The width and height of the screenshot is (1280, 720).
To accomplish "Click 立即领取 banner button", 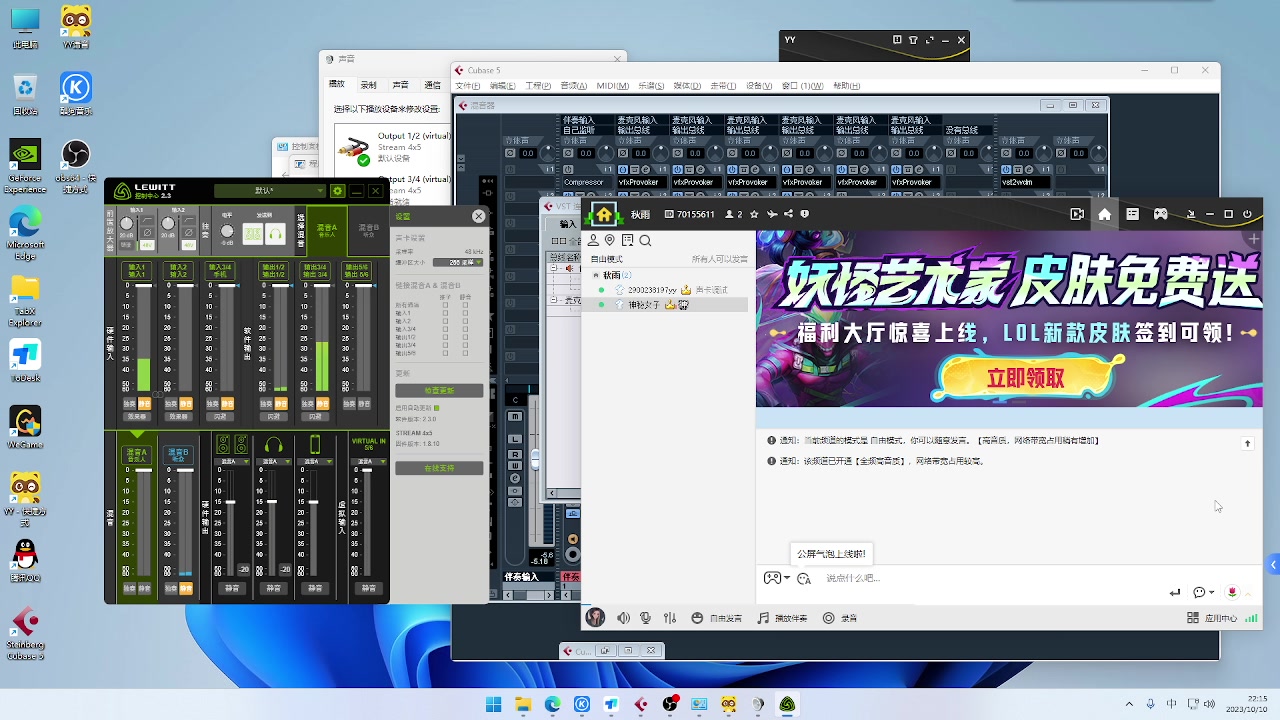I will click(x=1026, y=379).
